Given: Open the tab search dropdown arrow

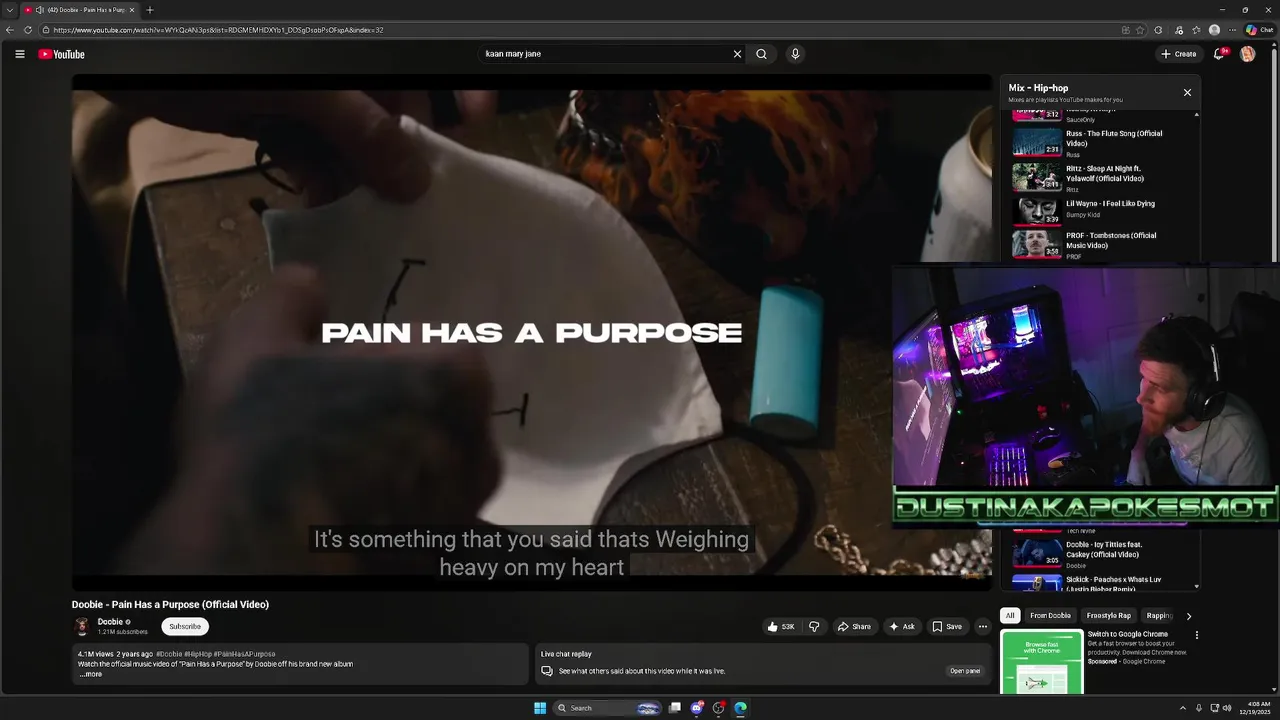Looking at the screenshot, I should 10,10.
